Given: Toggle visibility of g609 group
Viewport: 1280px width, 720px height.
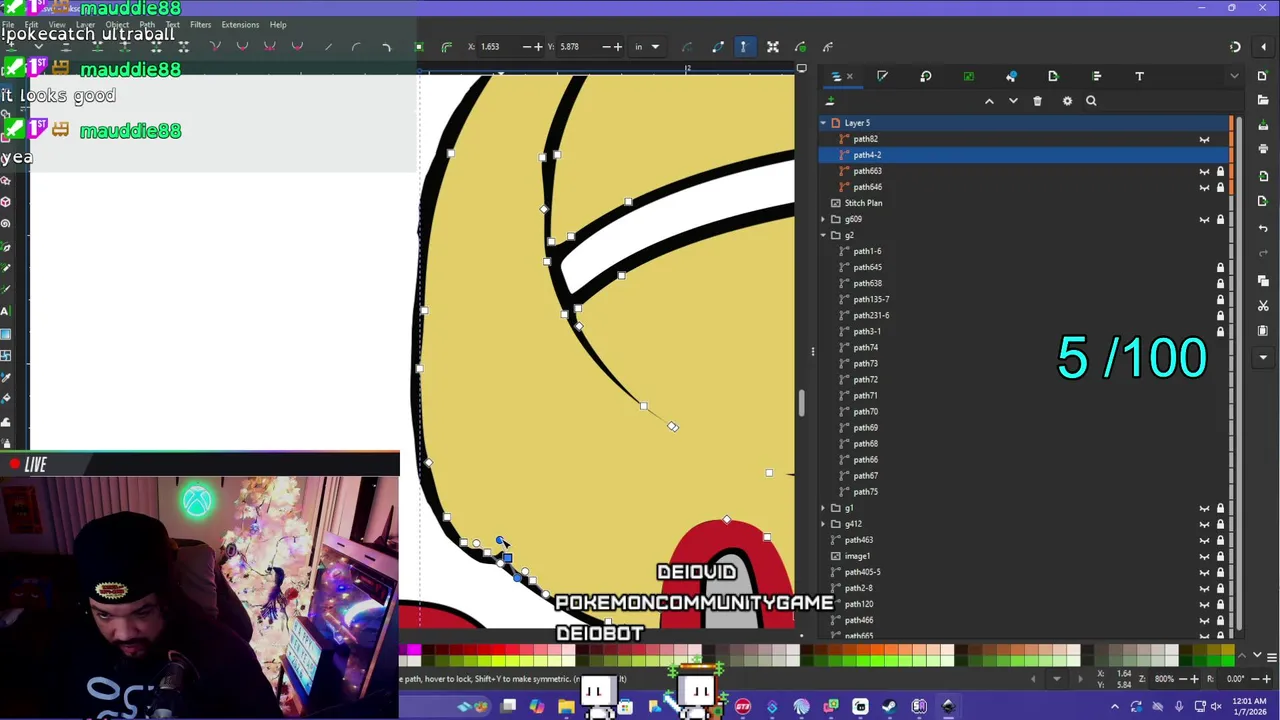Looking at the screenshot, I should pyautogui.click(x=1204, y=219).
